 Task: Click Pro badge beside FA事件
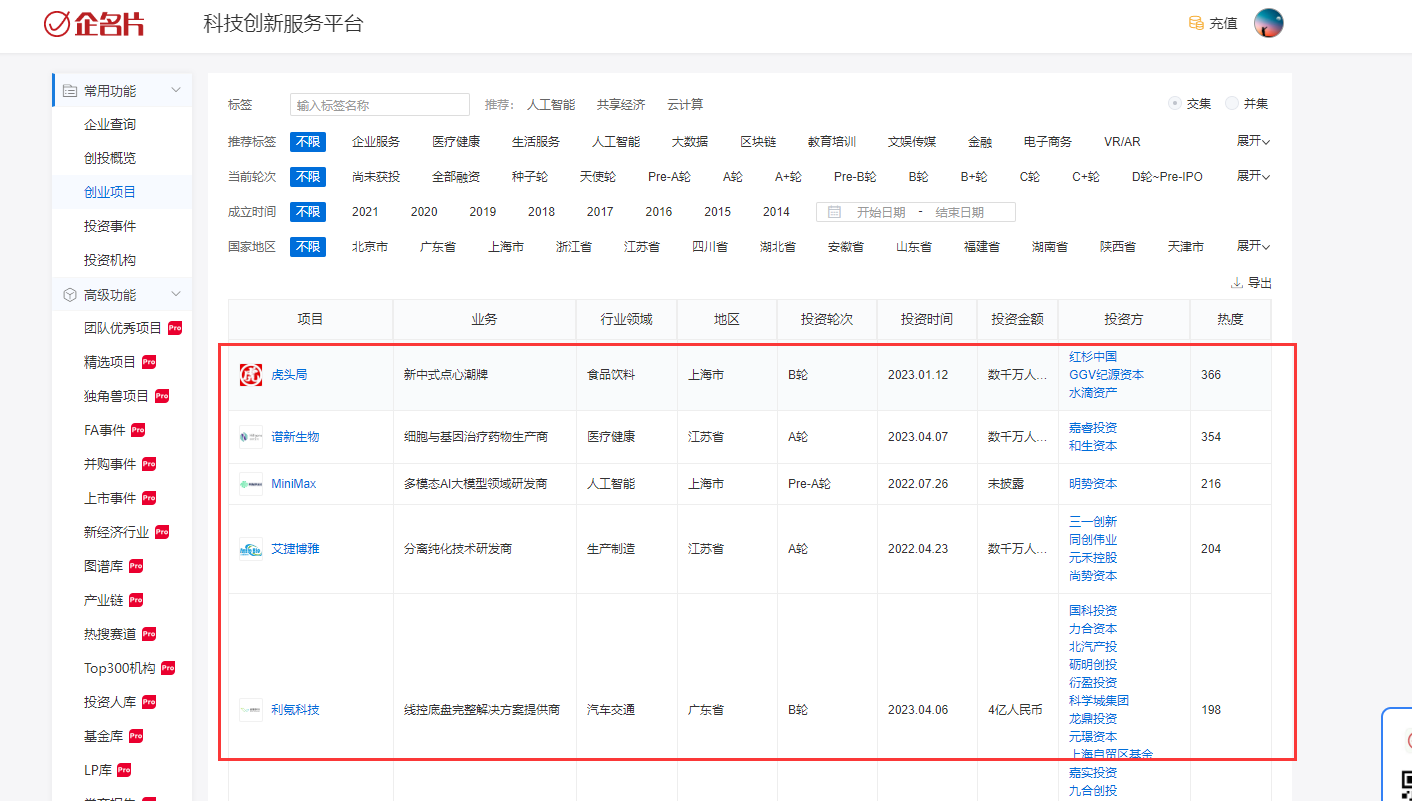click(138, 430)
